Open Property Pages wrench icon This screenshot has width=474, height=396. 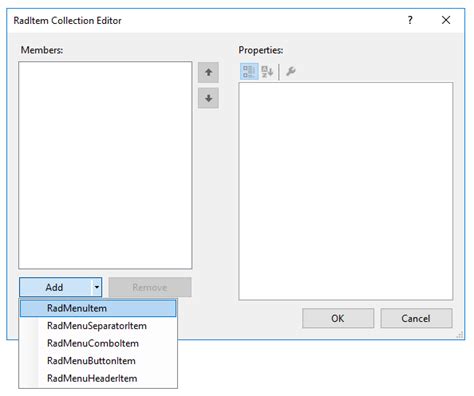[291, 71]
